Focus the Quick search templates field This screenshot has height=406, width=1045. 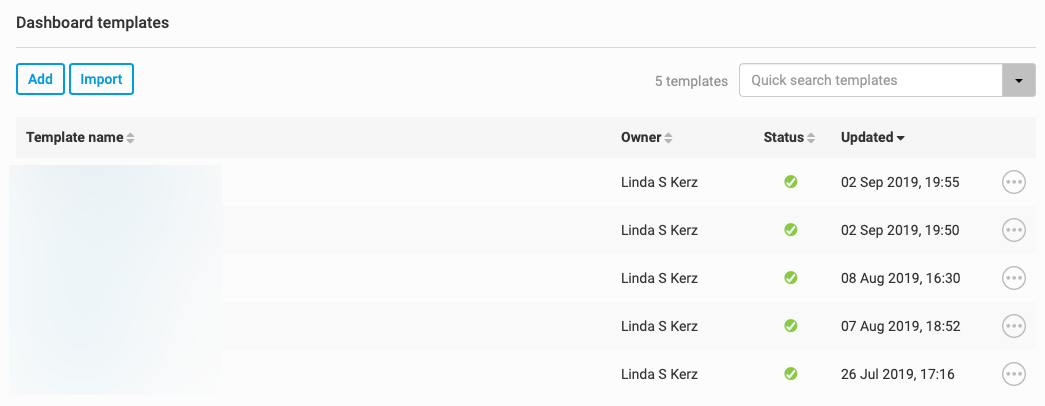pyautogui.click(x=870, y=80)
